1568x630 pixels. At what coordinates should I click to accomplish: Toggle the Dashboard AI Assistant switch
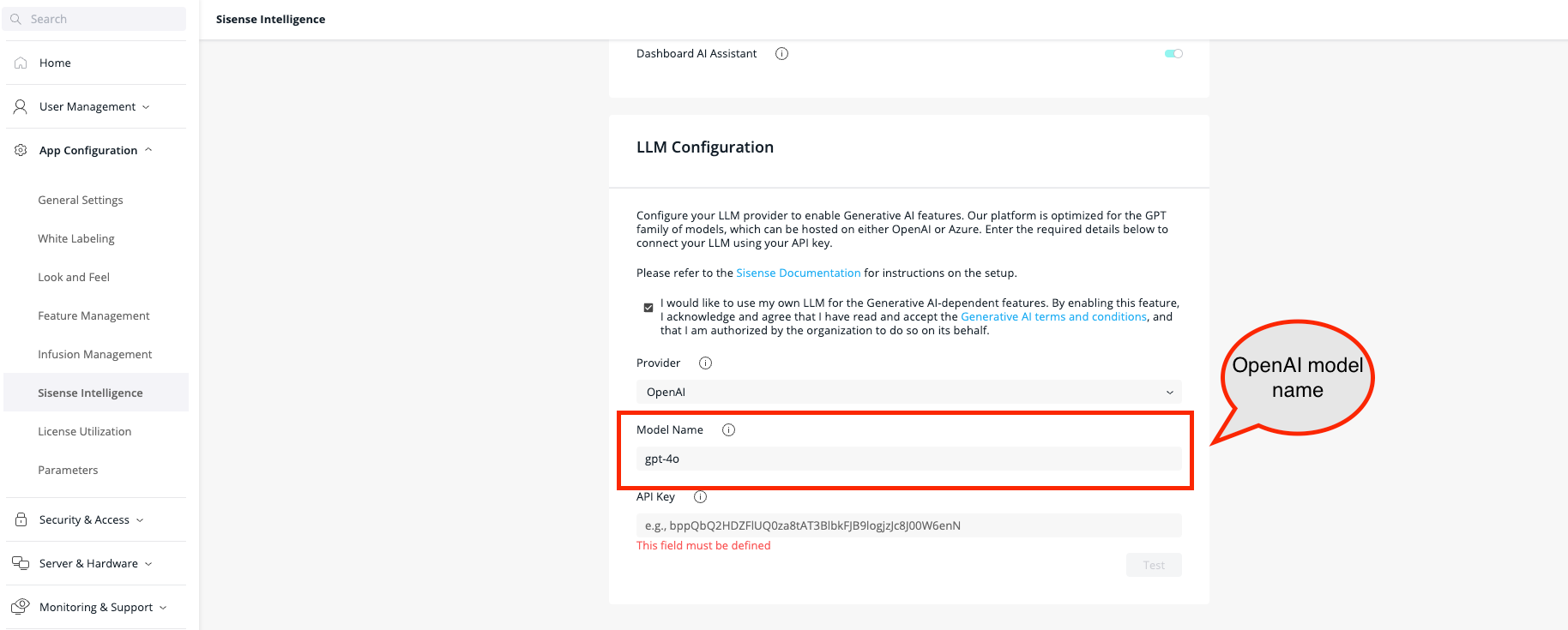(x=1173, y=53)
